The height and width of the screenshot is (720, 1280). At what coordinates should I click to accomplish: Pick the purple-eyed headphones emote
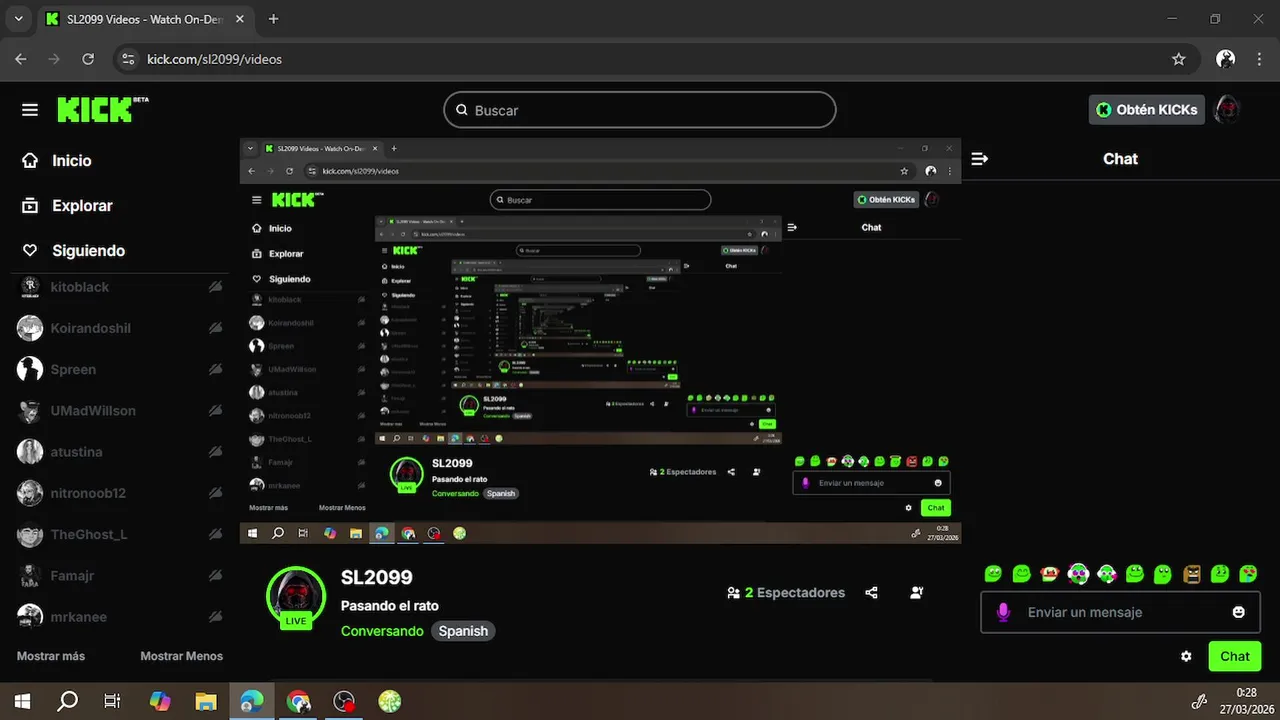[x=1078, y=574]
